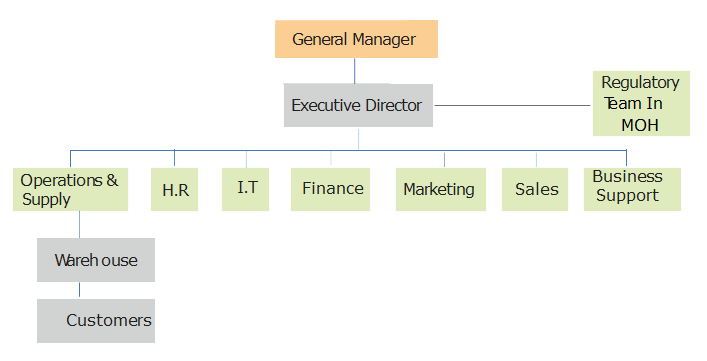This screenshot has height=361, width=707.
Task: Click the Marketing box
Action: 441,189
